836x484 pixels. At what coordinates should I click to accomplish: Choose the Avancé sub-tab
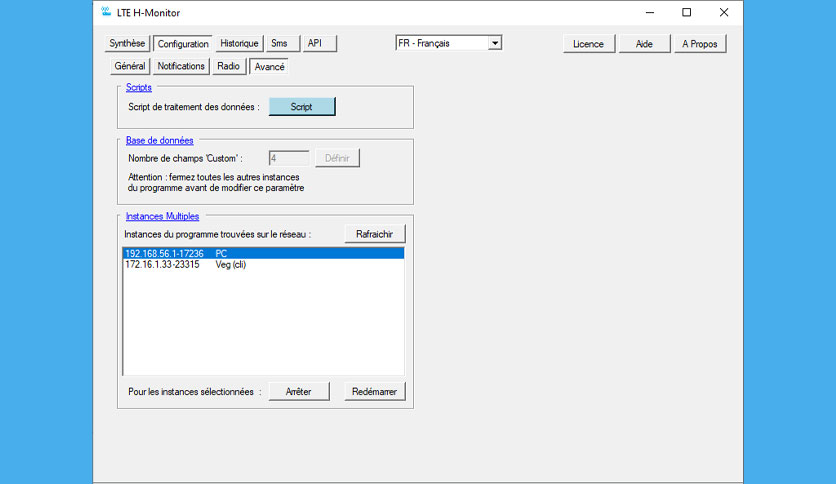click(x=269, y=67)
